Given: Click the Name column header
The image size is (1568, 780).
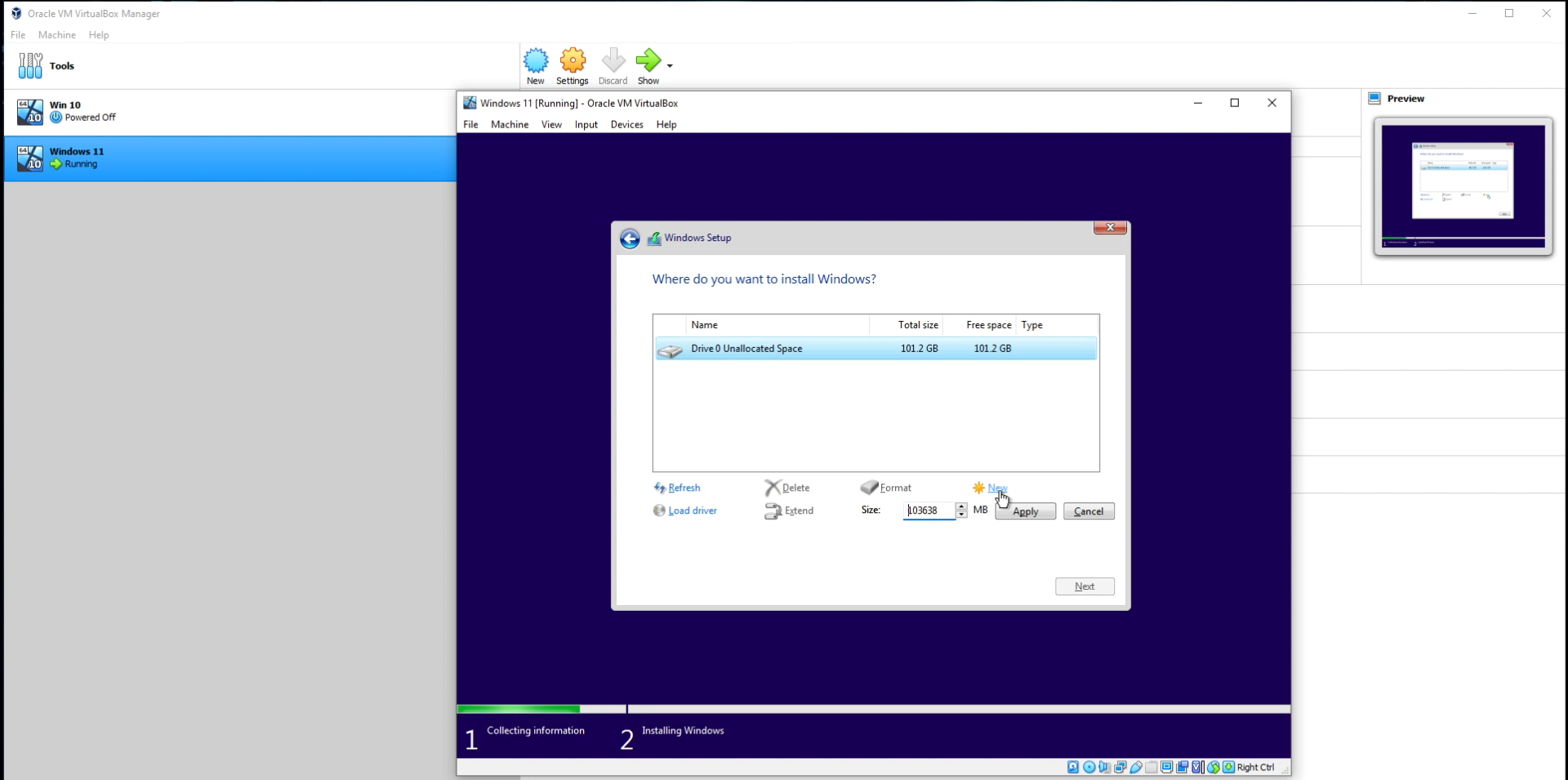Looking at the screenshot, I should [x=777, y=325].
